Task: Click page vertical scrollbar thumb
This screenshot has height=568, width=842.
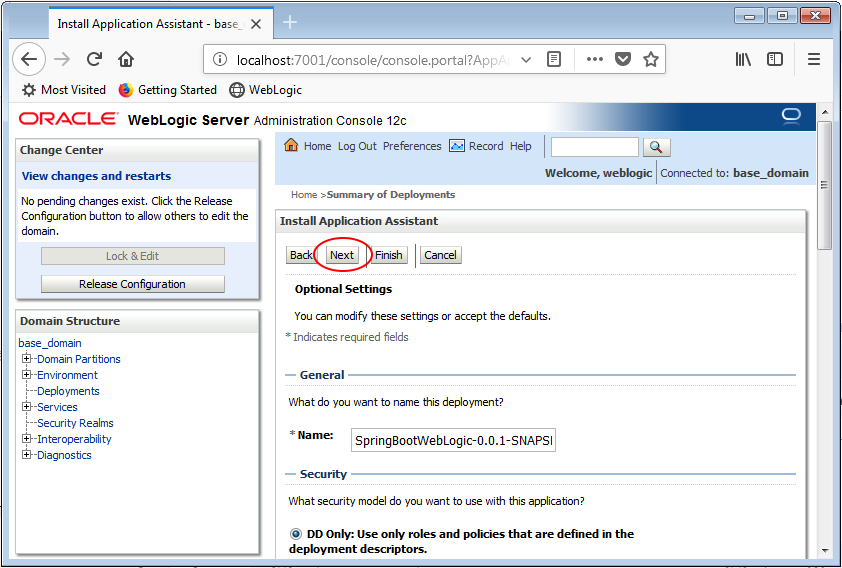Action: click(x=824, y=185)
